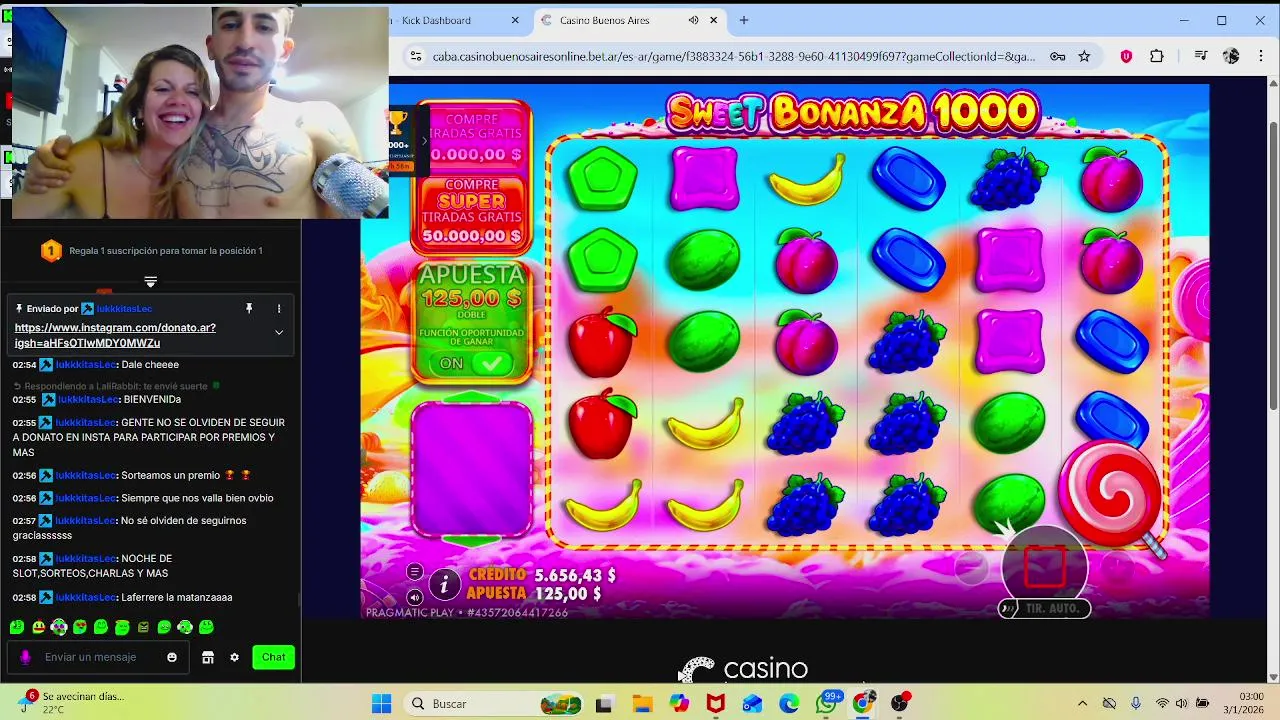Increase bet with the plus button
The image size is (1280, 720).
1118,568
